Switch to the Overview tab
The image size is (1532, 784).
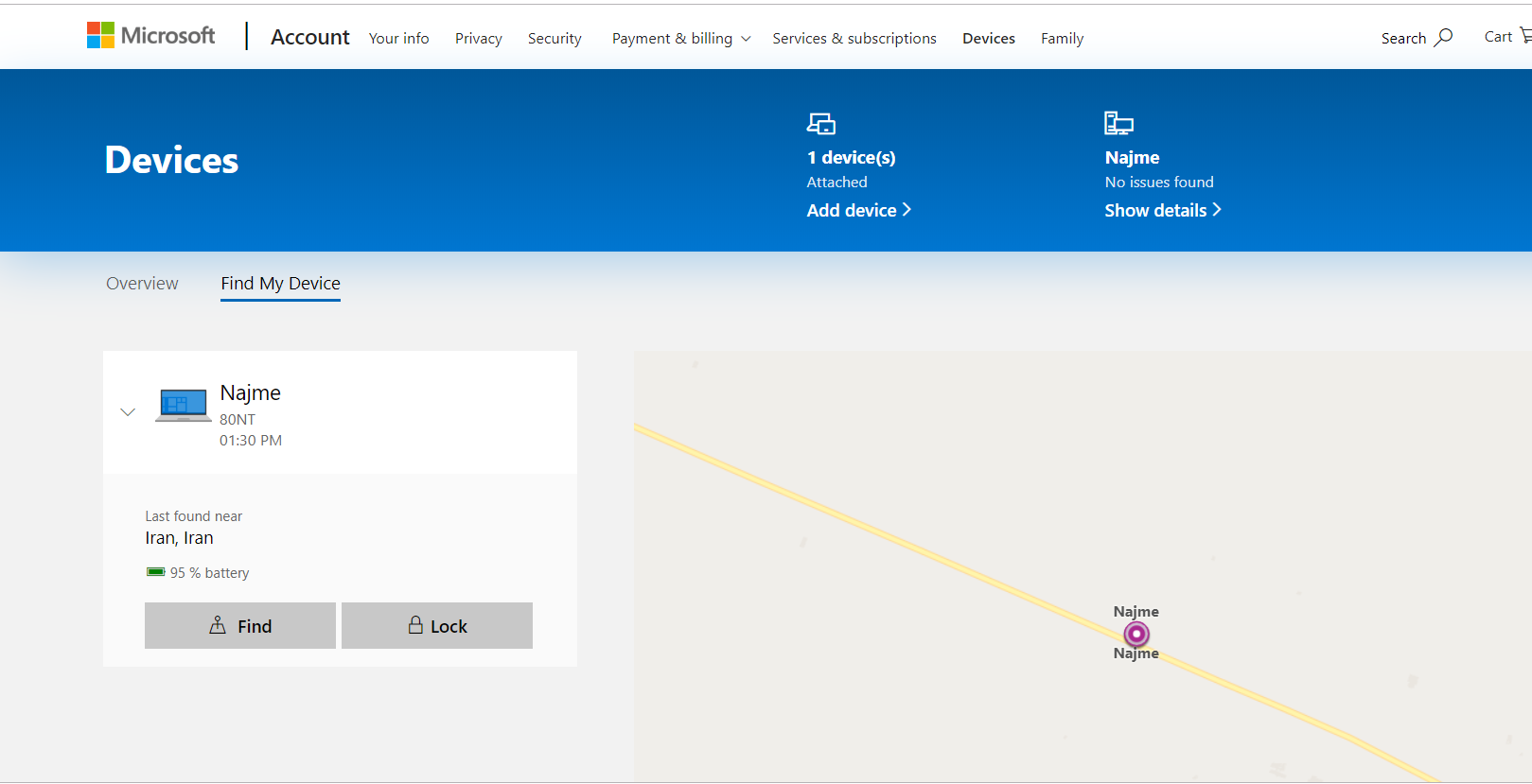click(142, 283)
